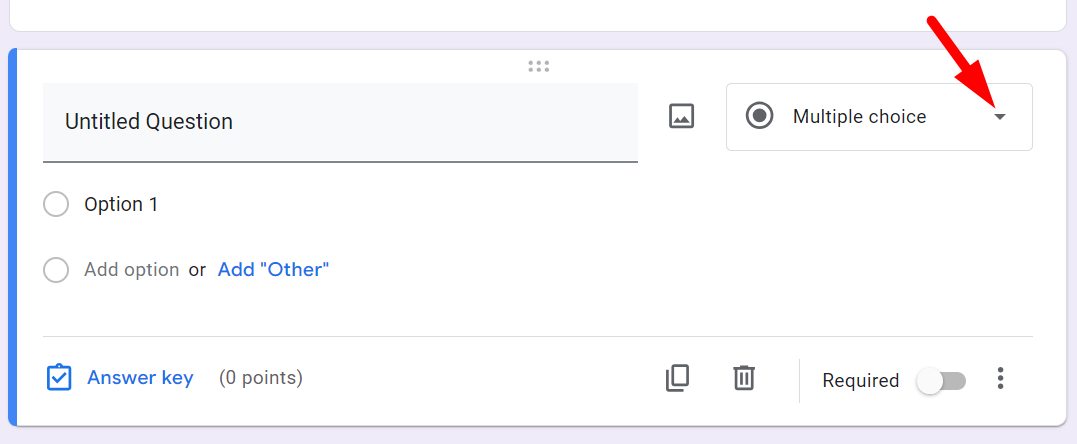Toggle the Required switch
This screenshot has height=444, width=1077.
941,380
